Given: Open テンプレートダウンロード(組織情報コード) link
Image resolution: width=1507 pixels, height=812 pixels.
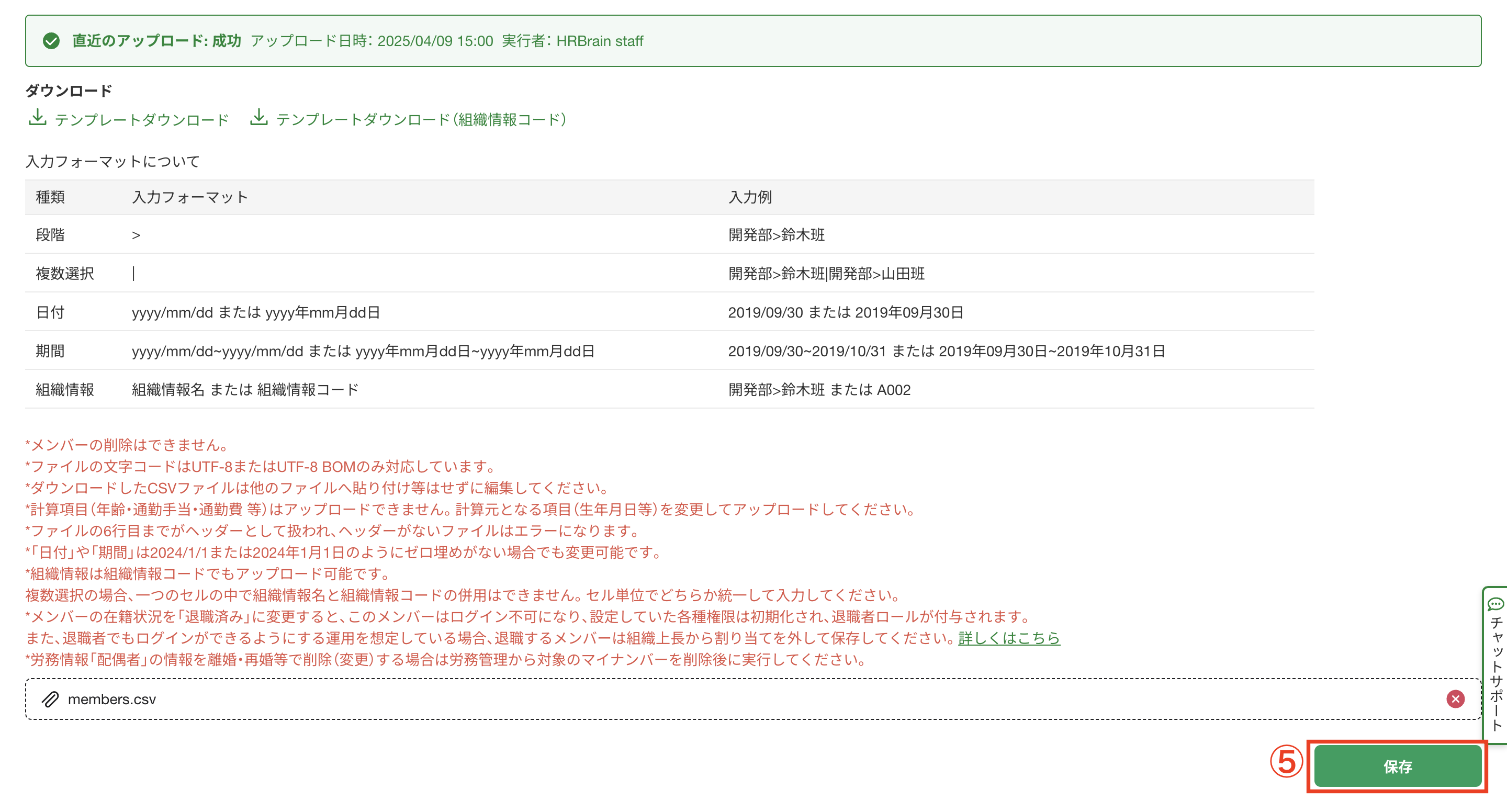Looking at the screenshot, I should click(x=421, y=120).
